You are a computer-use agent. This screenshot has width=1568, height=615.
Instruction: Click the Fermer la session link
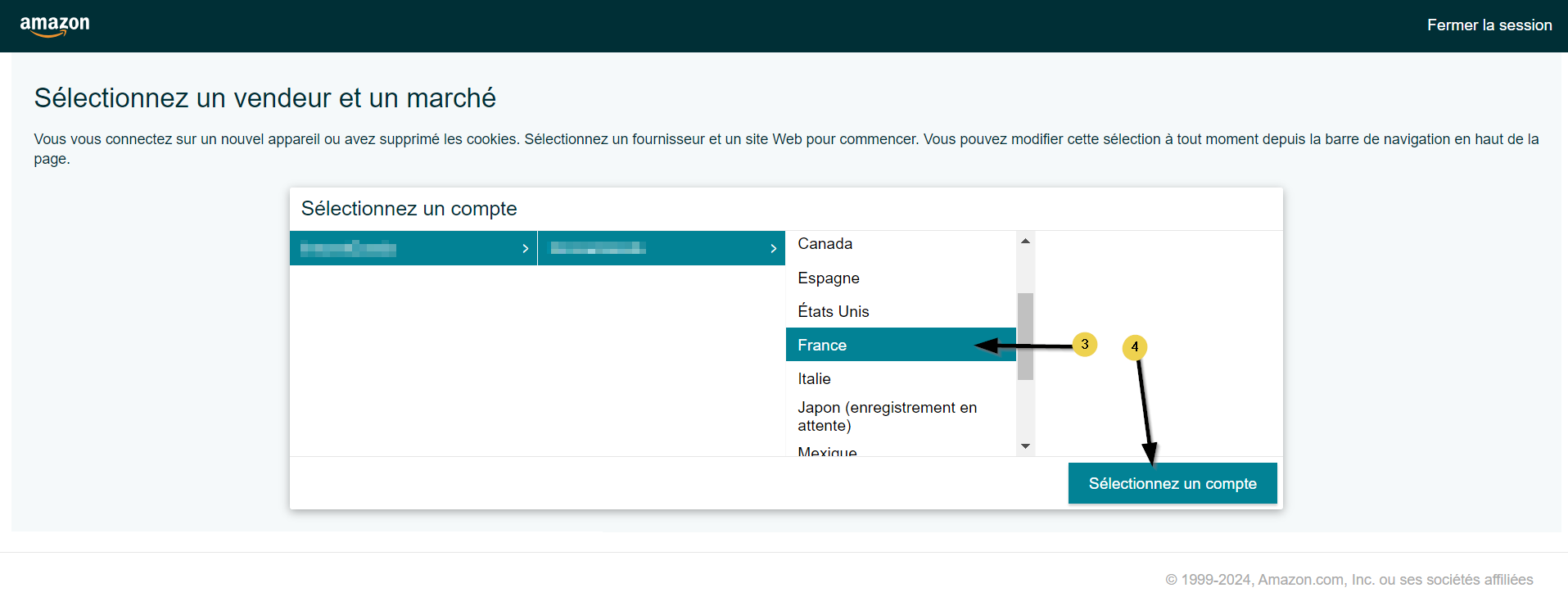pyautogui.click(x=1489, y=25)
